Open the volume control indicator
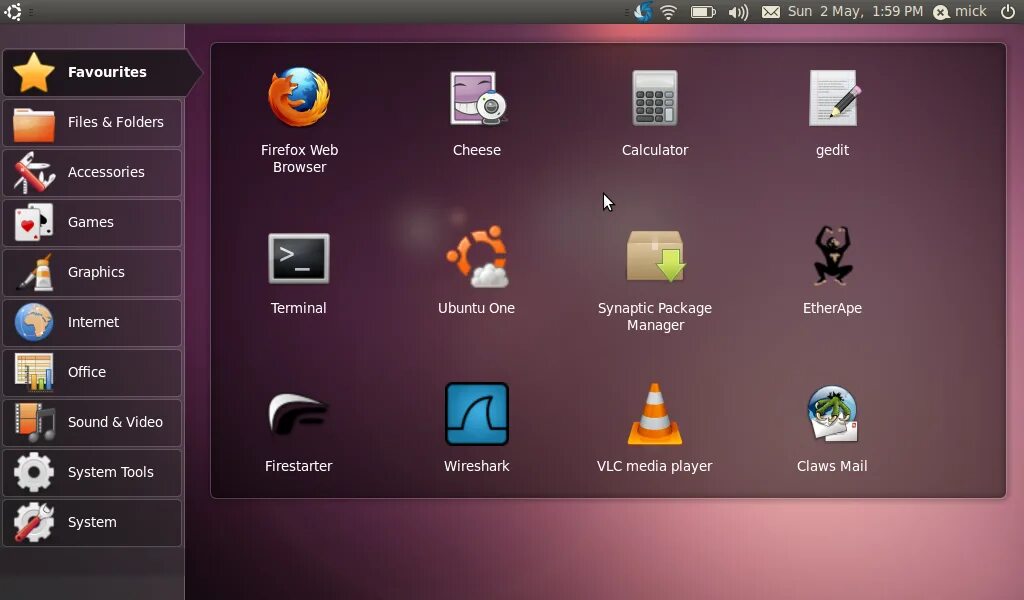This screenshot has height=600, width=1024. (738, 12)
